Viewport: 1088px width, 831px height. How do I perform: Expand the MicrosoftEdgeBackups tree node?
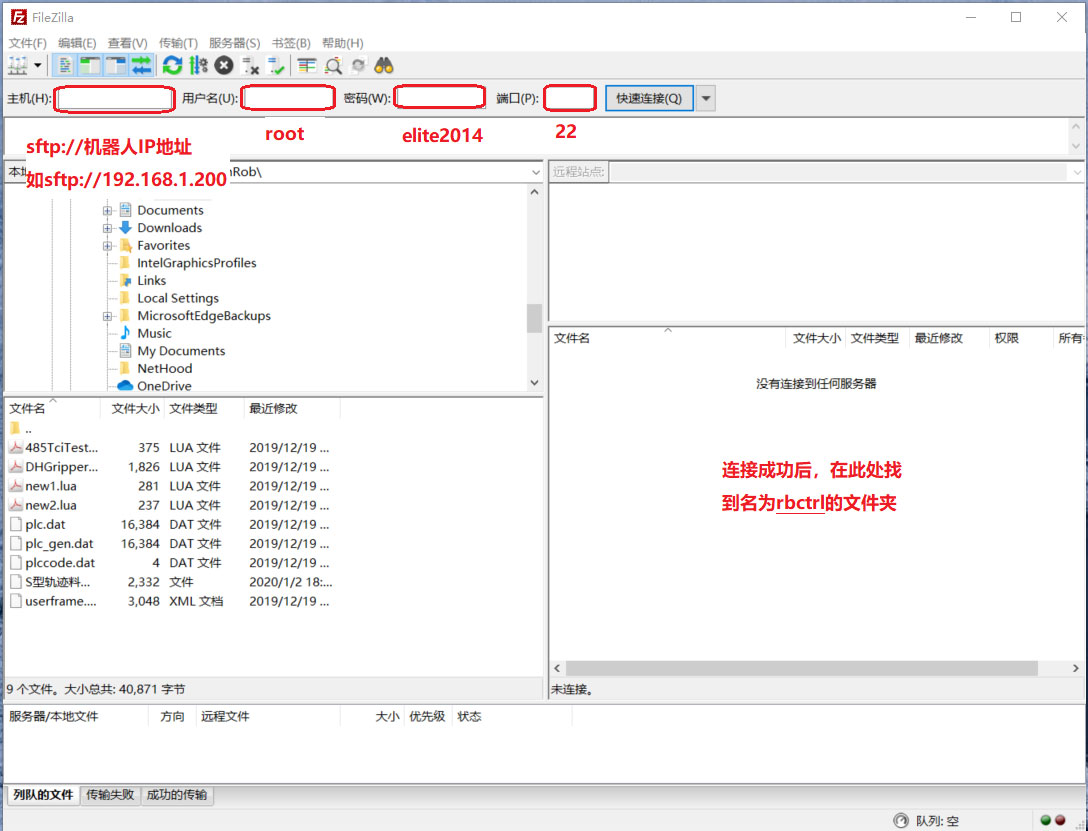[x=107, y=316]
